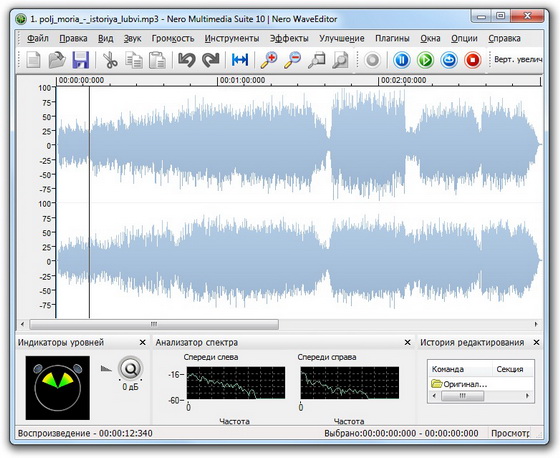This screenshot has width=560, height=458.
Task: Open the Эффекты menu
Action: [289, 38]
